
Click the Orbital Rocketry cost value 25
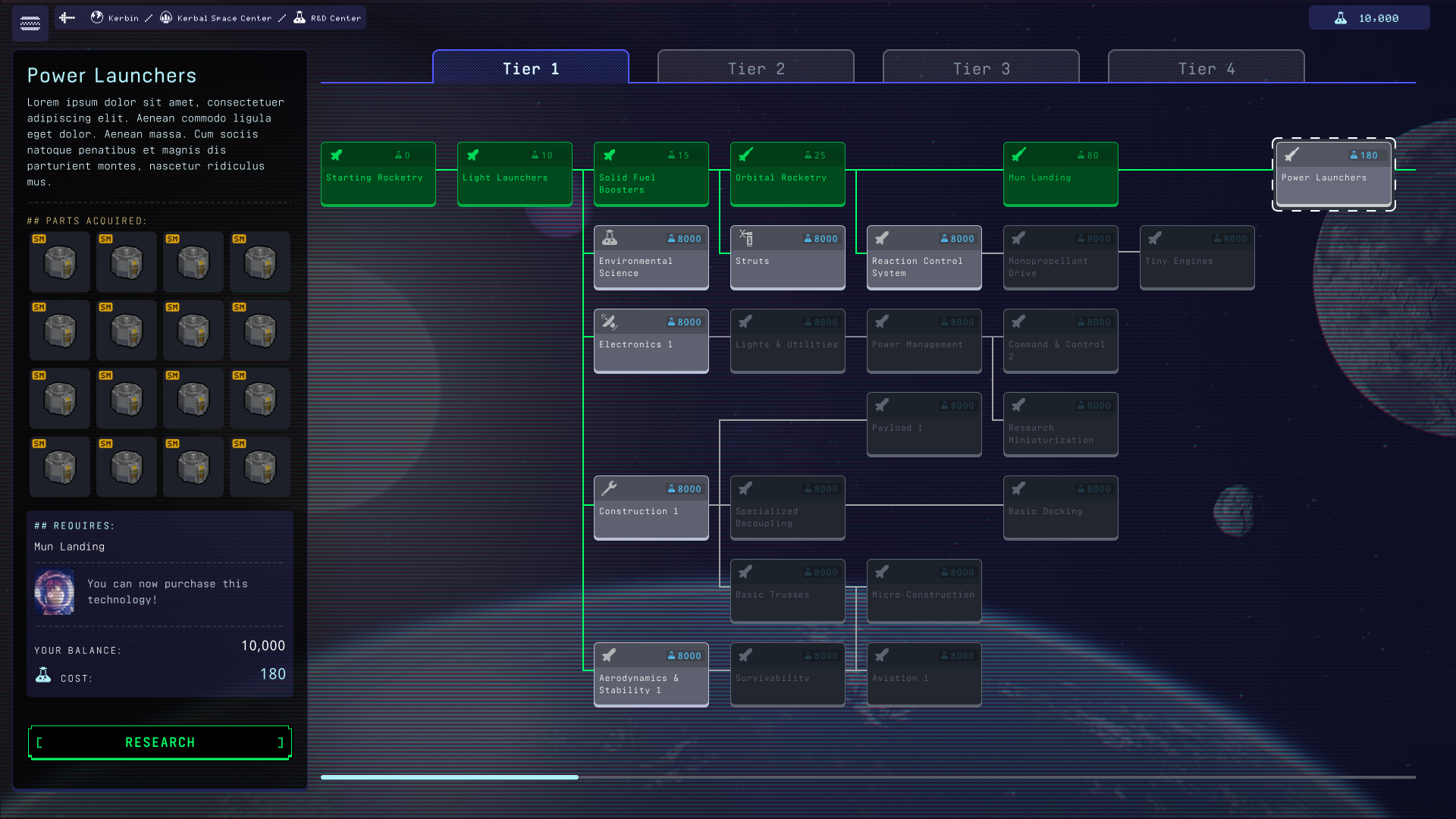coord(820,155)
